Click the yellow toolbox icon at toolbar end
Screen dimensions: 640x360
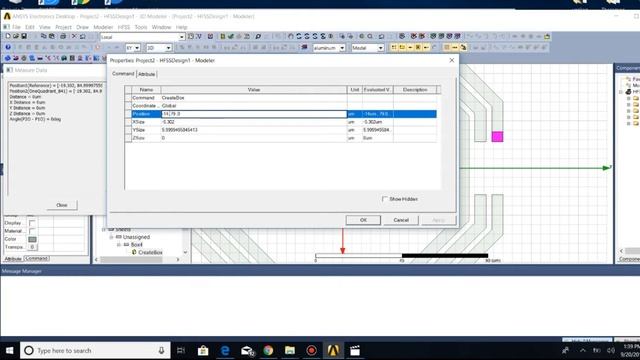coord(547,36)
